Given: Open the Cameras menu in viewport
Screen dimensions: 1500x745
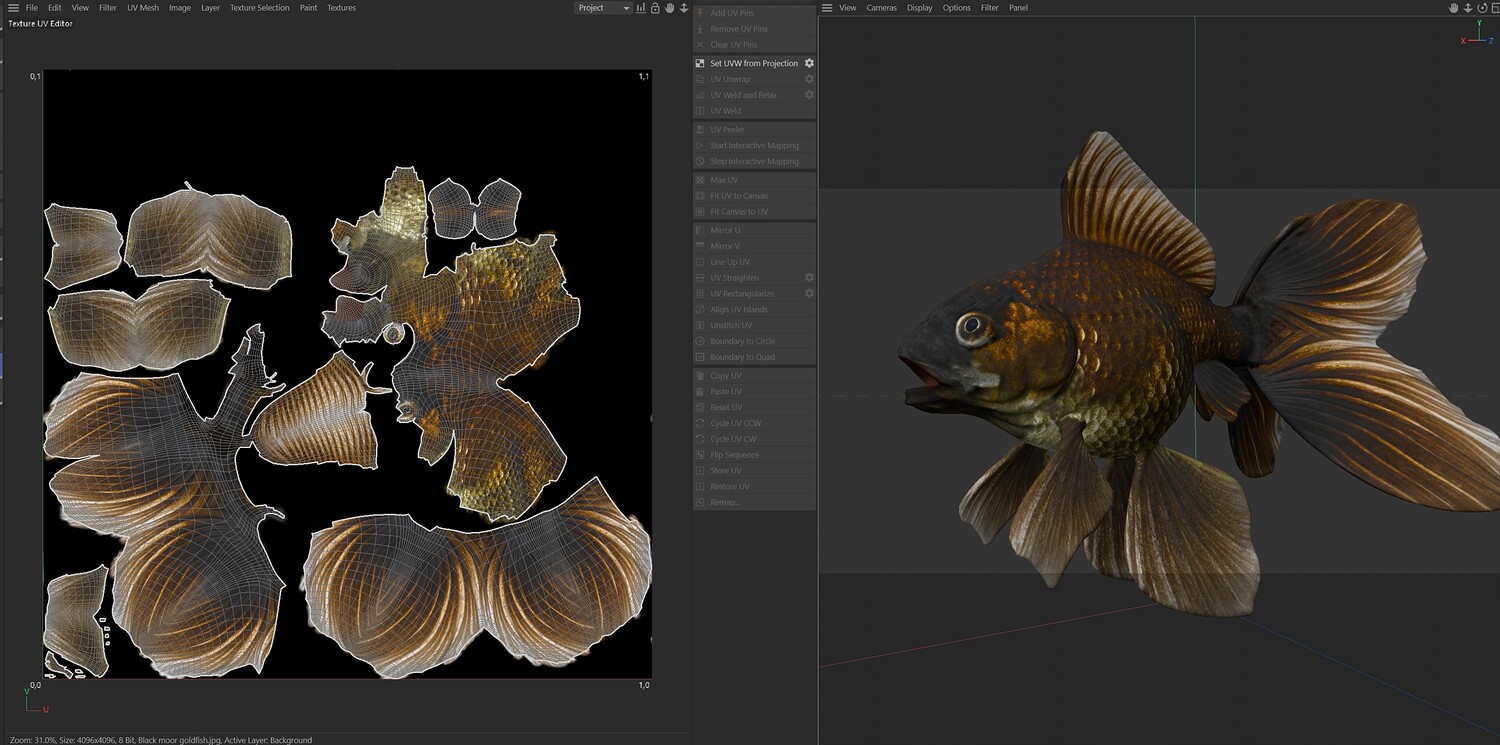Looking at the screenshot, I should [x=881, y=8].
